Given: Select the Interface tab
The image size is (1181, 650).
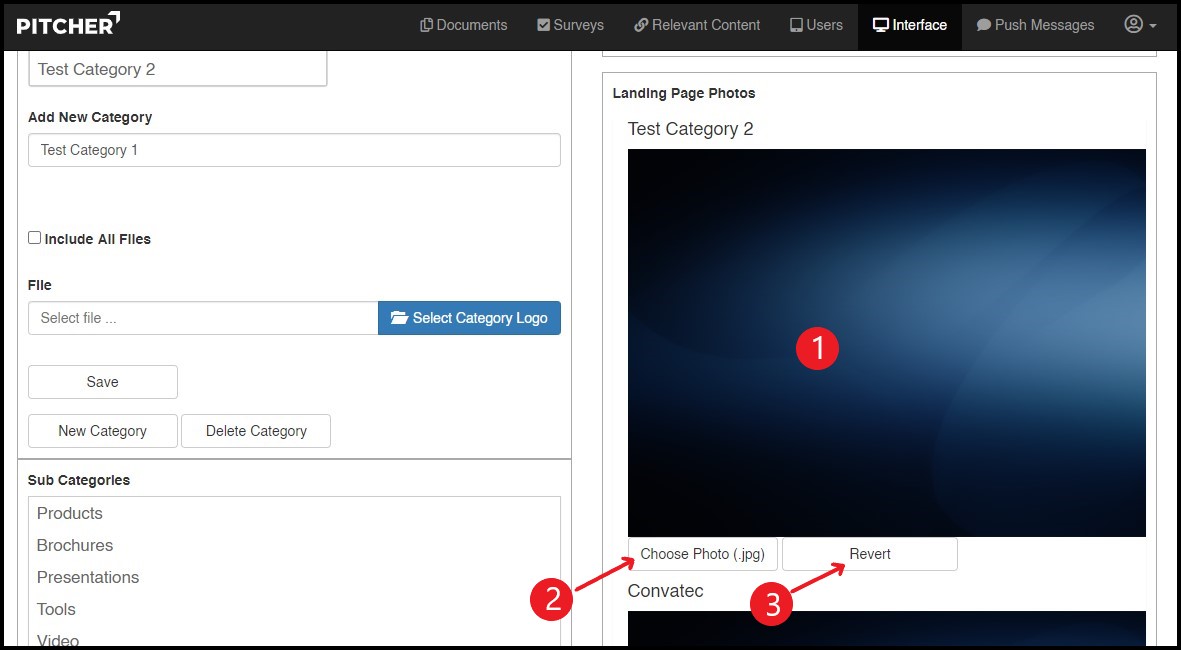Looking at the screenshot, I should (x=909, y=25).
